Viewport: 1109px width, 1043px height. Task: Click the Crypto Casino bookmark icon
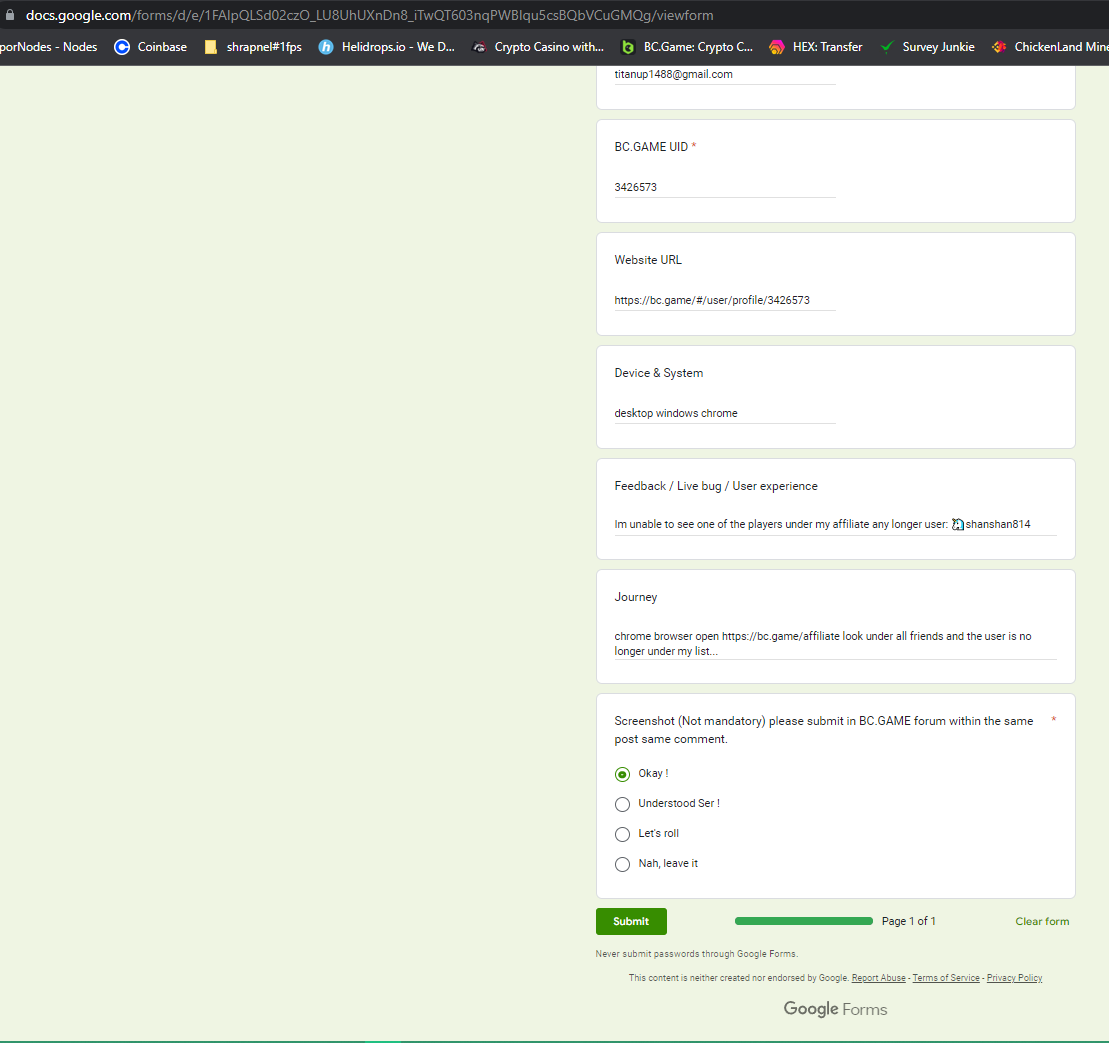point(479,47)
